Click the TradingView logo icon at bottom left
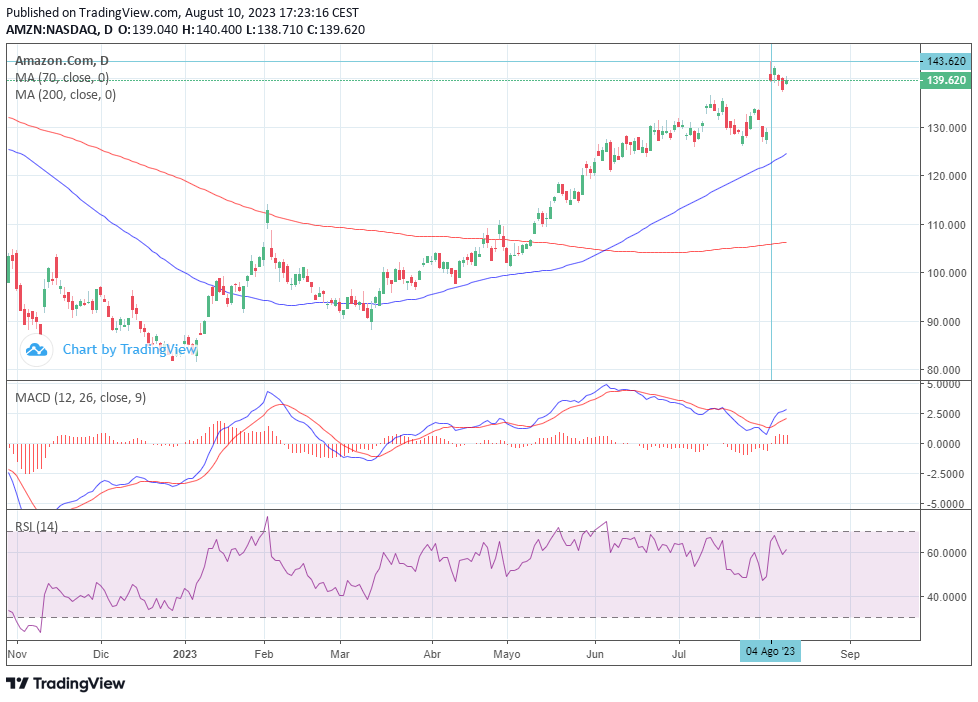The width and height of the screenshot is (978, 702). (x=17, y=683)
